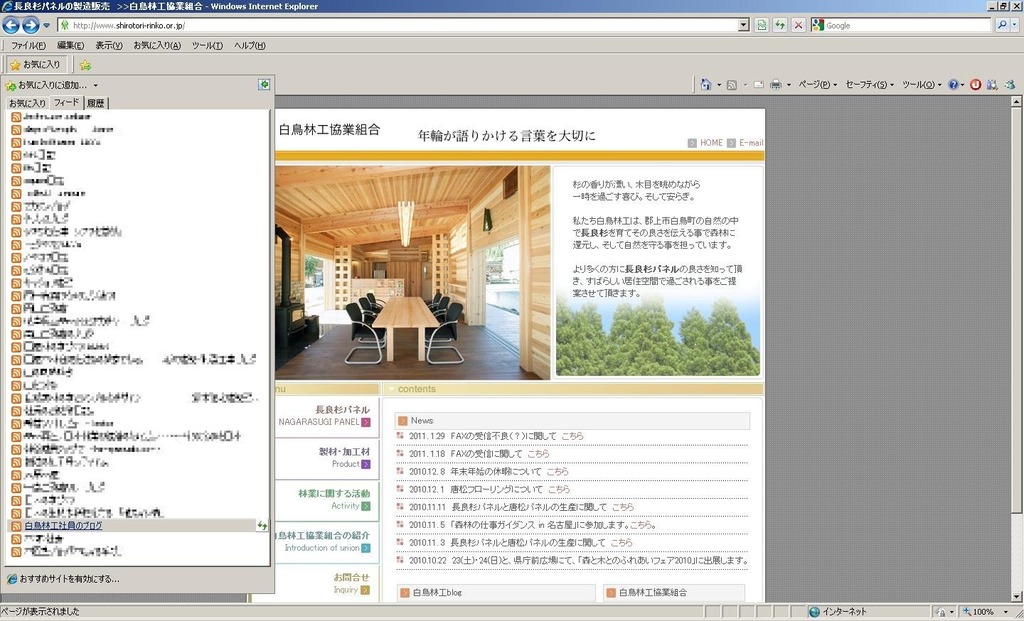
Task: Click the red circular toolbar icon
Action: point(976,85)
